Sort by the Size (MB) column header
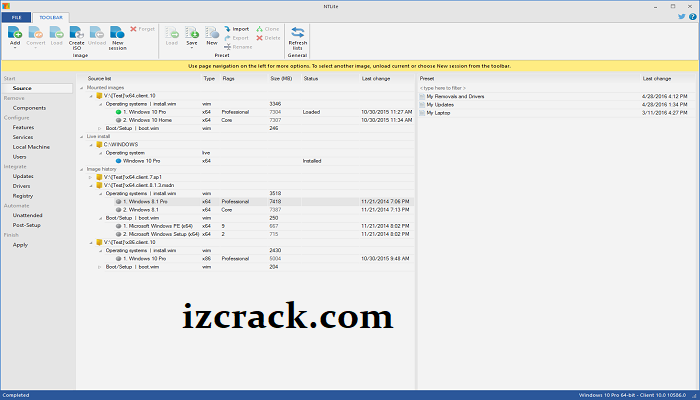Viewport: 700px width, 400px height. coord(281,79)
